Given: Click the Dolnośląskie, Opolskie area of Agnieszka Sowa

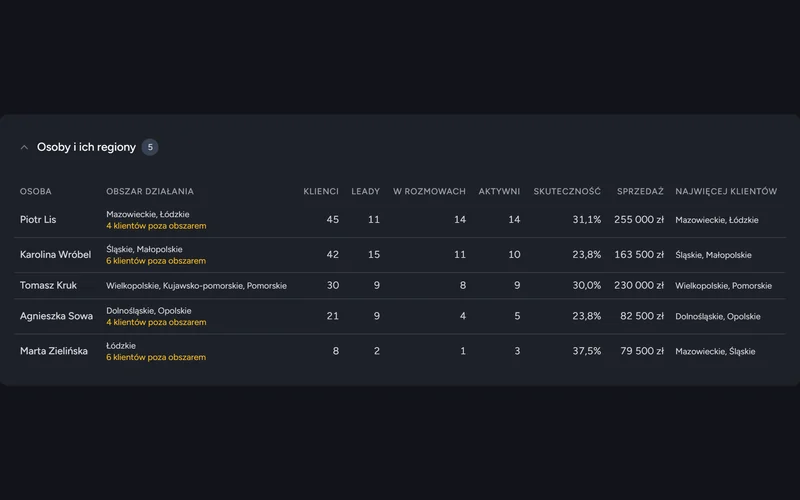Looking at the screenshot, I should 149,311.
